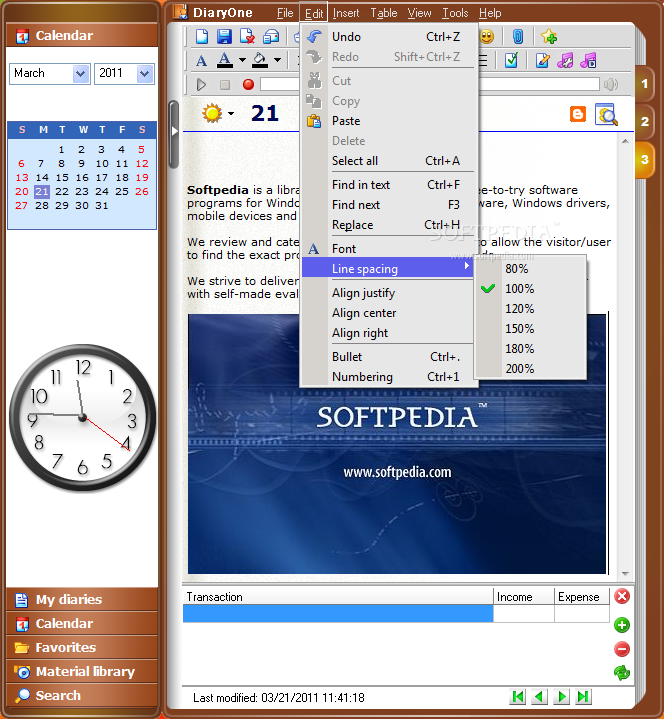Expand the font color dropdown arrow
664x719 pixels.
(243, 60)
